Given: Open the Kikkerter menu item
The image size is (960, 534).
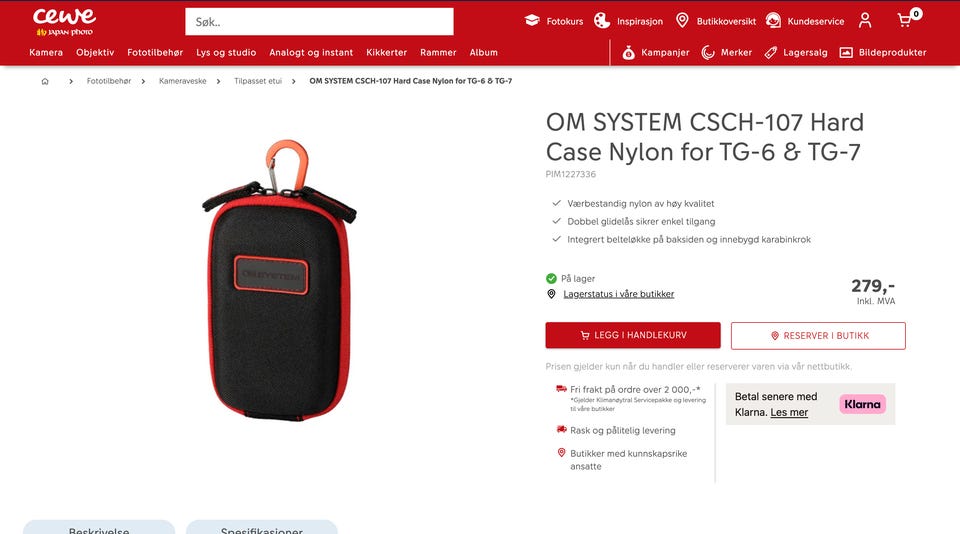Looking at the screenshot, I should point(386,53).
